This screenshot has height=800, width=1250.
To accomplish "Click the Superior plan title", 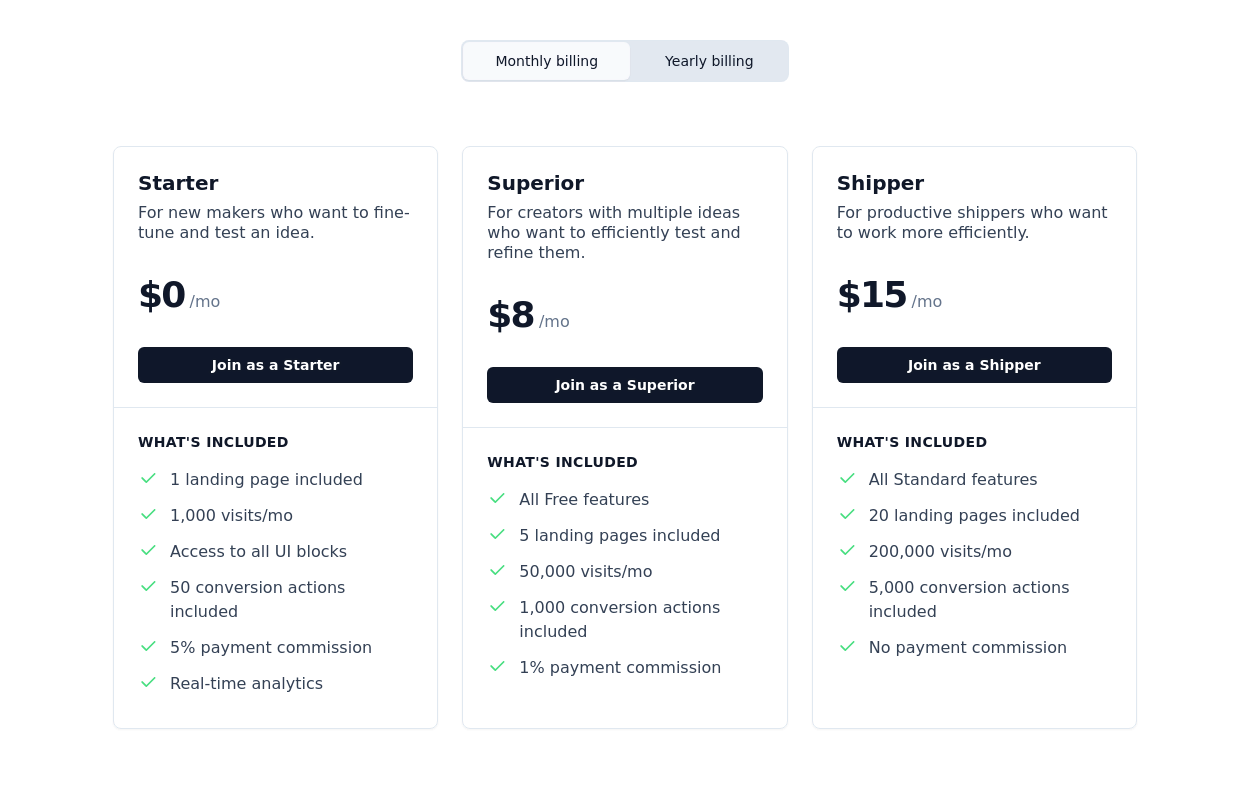I will [536, 183].
